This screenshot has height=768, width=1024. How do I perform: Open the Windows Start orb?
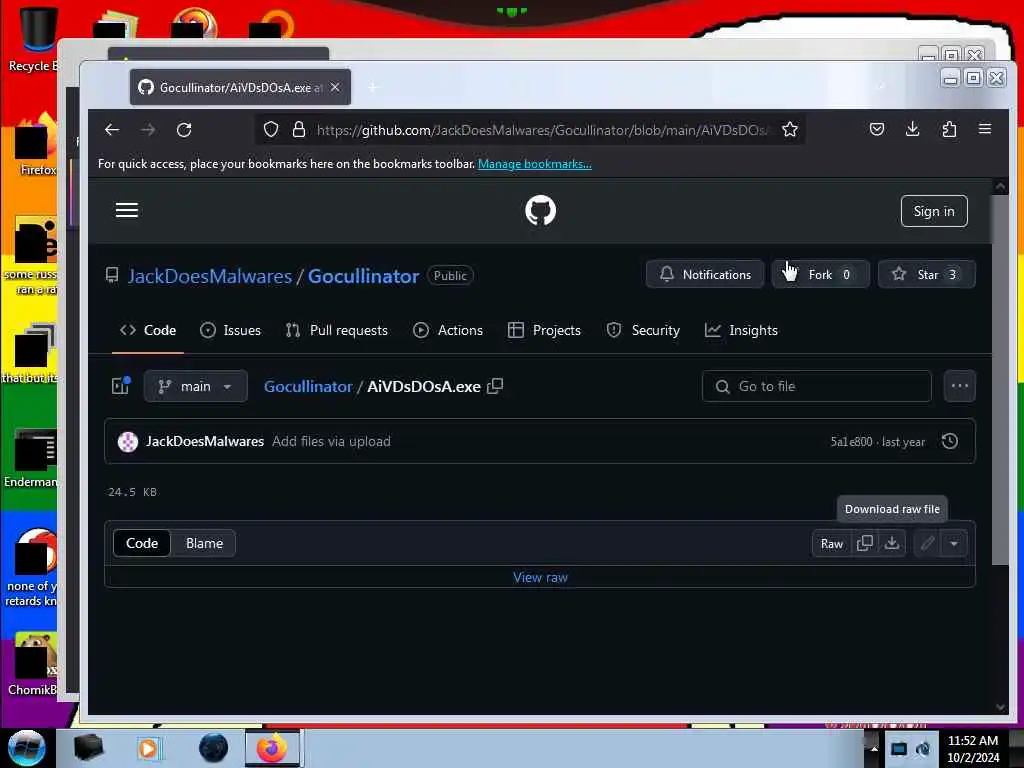click(26, 748)
